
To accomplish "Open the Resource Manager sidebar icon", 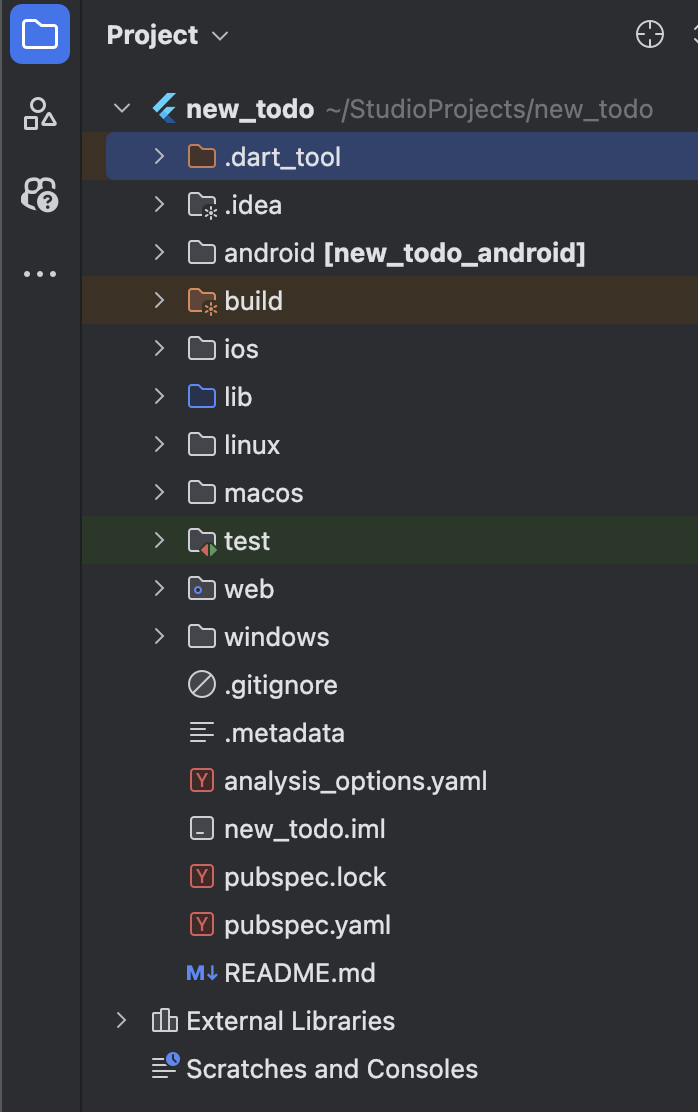I will (40, 113).
